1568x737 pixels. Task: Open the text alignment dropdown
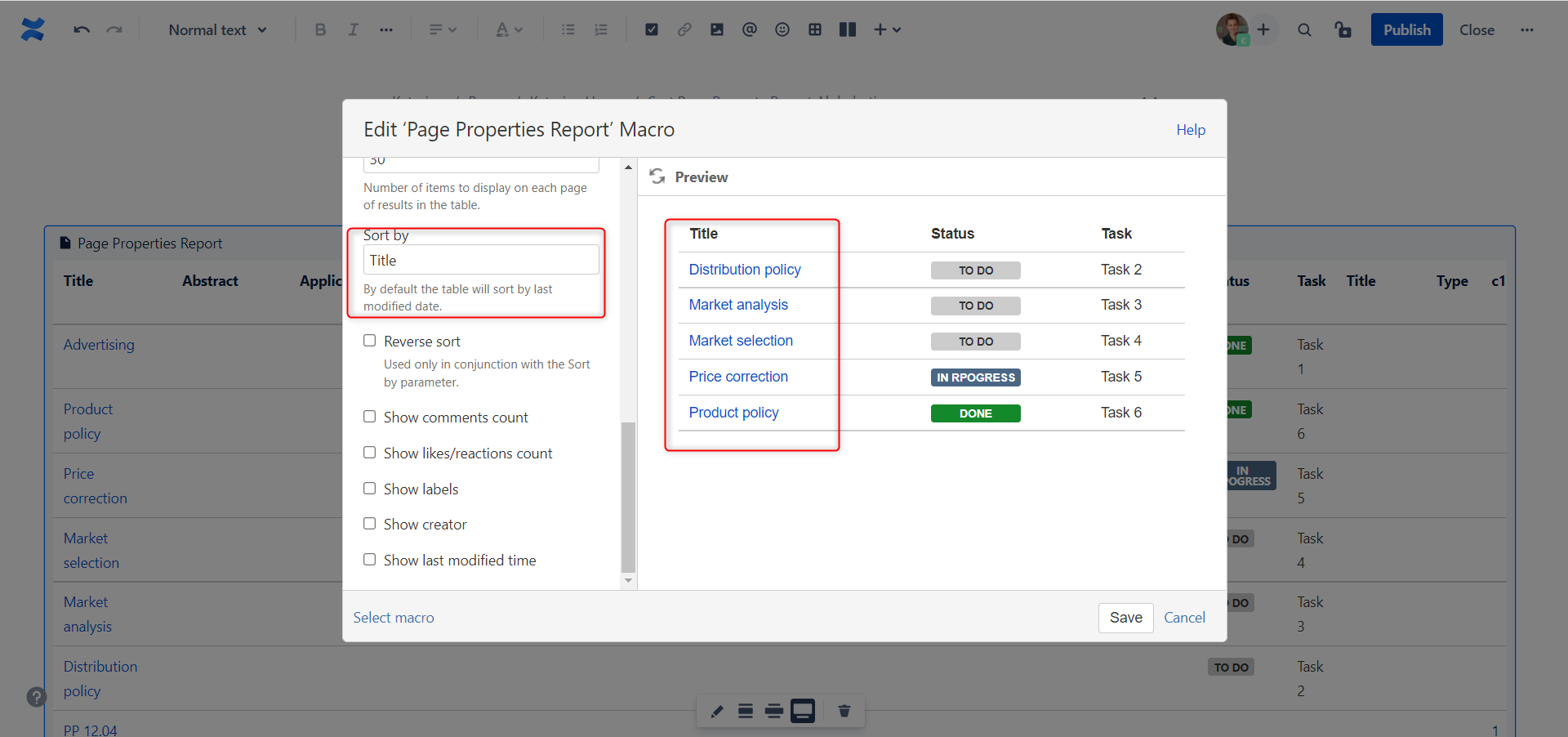point(443,29)
